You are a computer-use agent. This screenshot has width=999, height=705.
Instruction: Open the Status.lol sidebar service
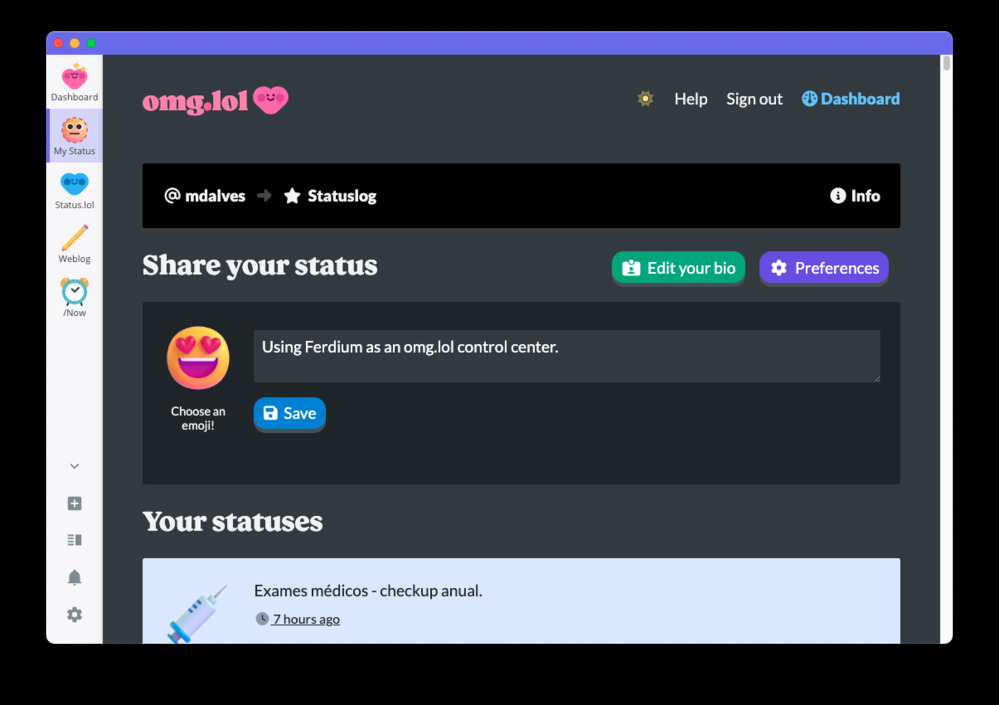point(74,190)
